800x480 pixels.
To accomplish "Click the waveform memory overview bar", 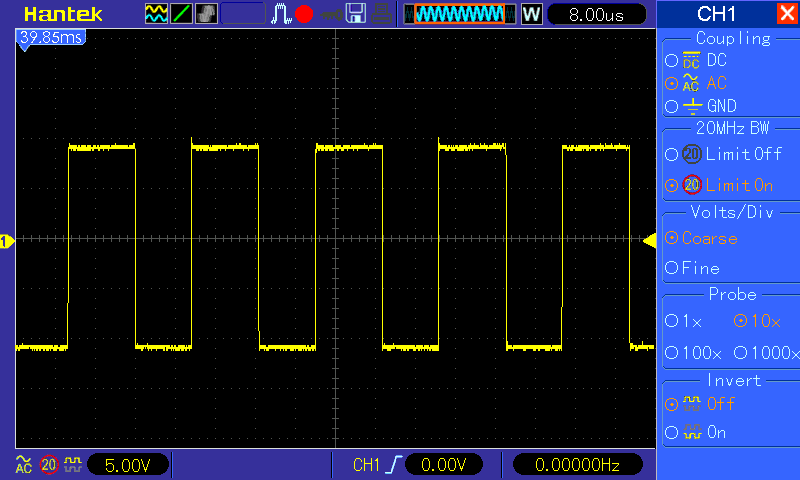I will (x=460, y=14).
